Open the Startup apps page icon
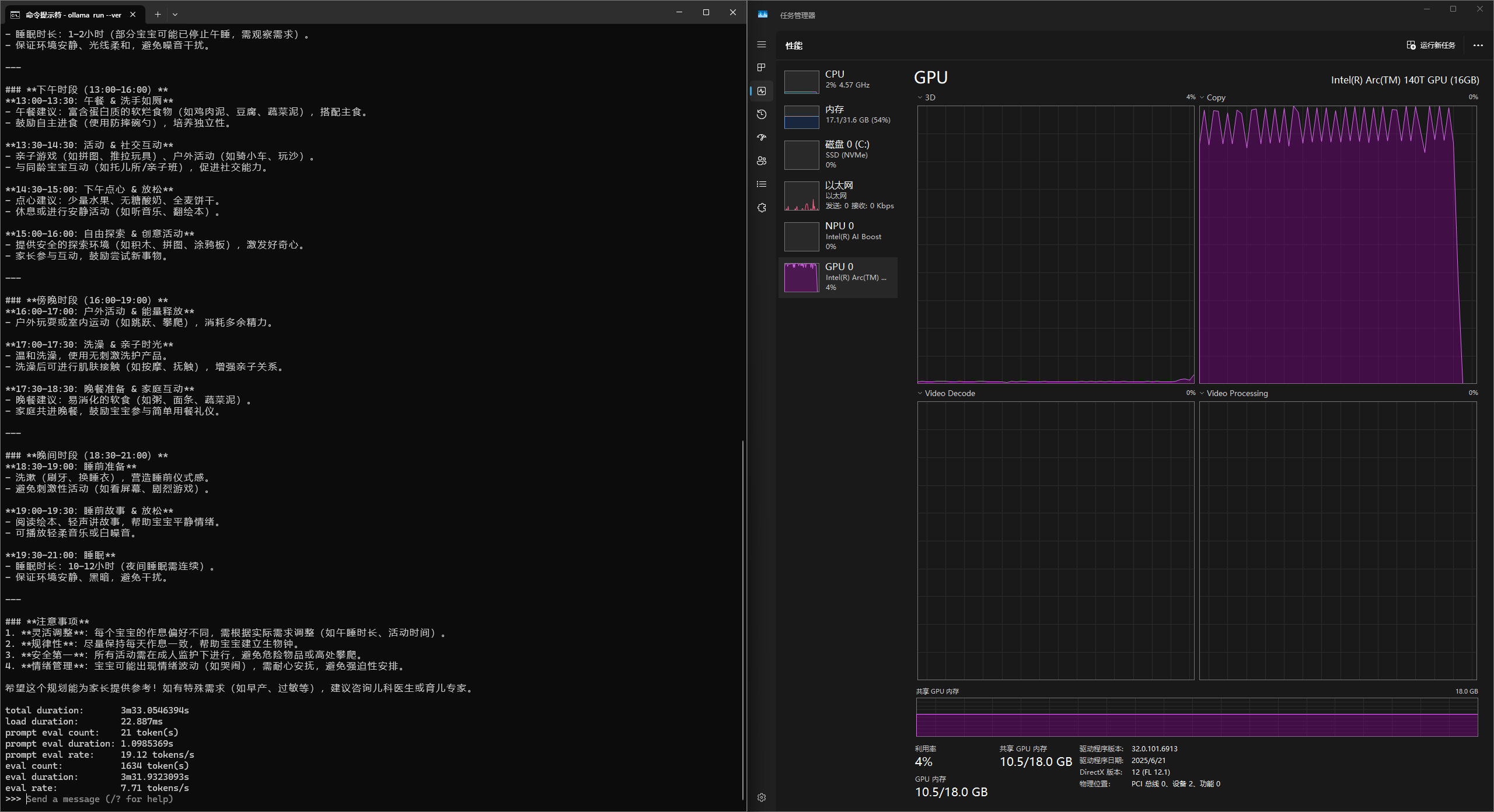The height and width of the screenshot is (812, 1494). point(761,138)
